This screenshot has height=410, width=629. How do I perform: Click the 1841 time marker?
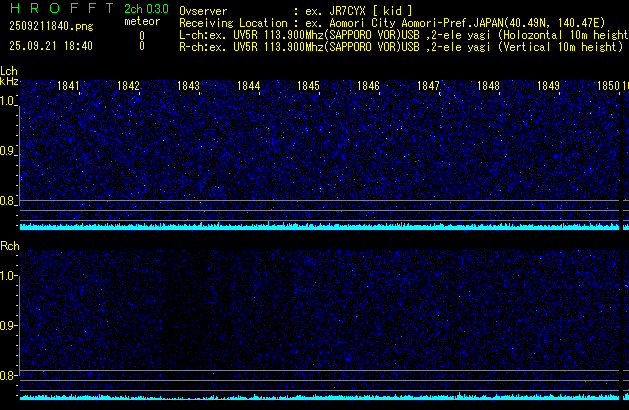click(x=69, y=87)
